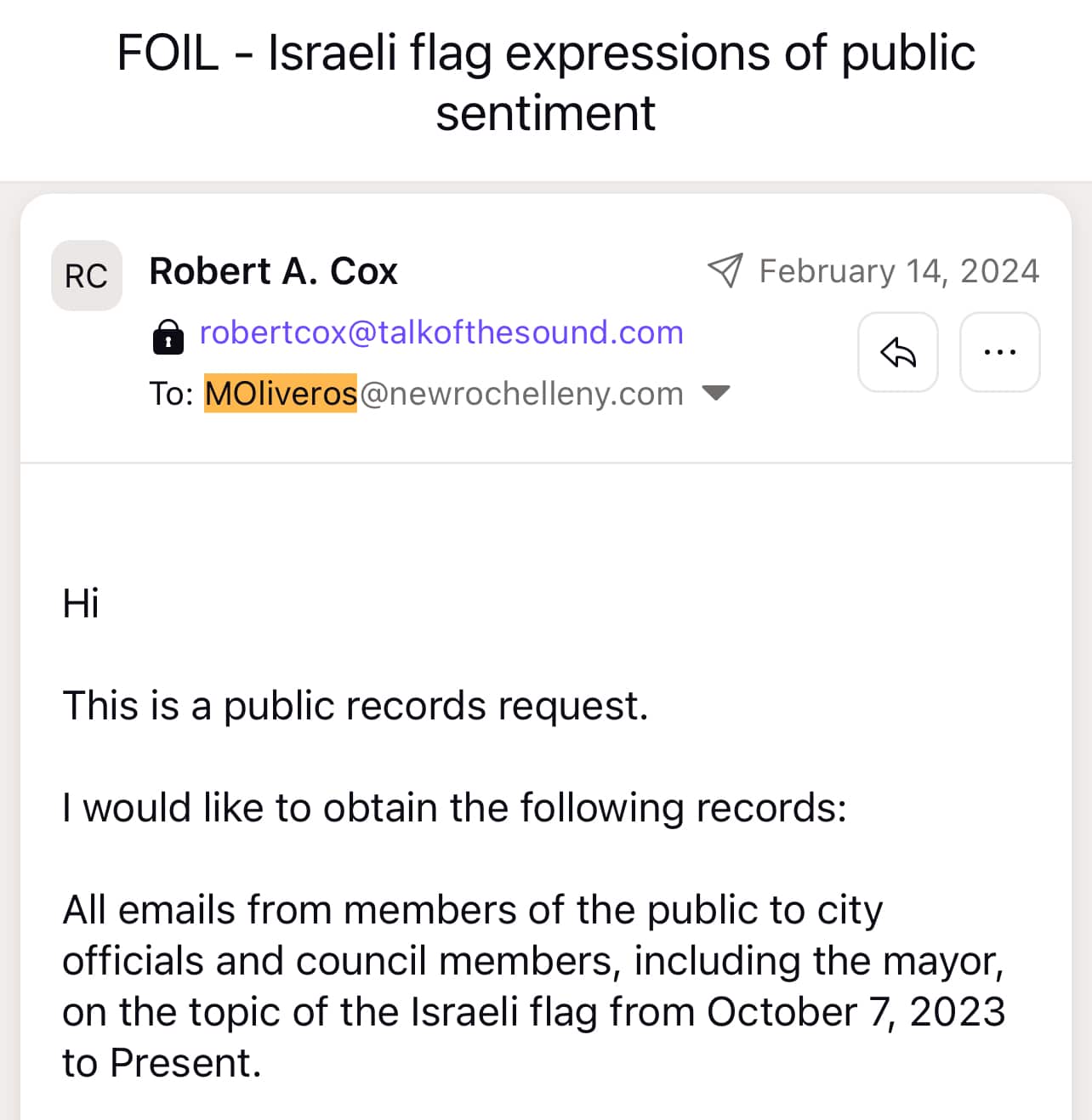Click "October 7, 2023" in the body
1092x1120 pixels.
(856, 1012)
